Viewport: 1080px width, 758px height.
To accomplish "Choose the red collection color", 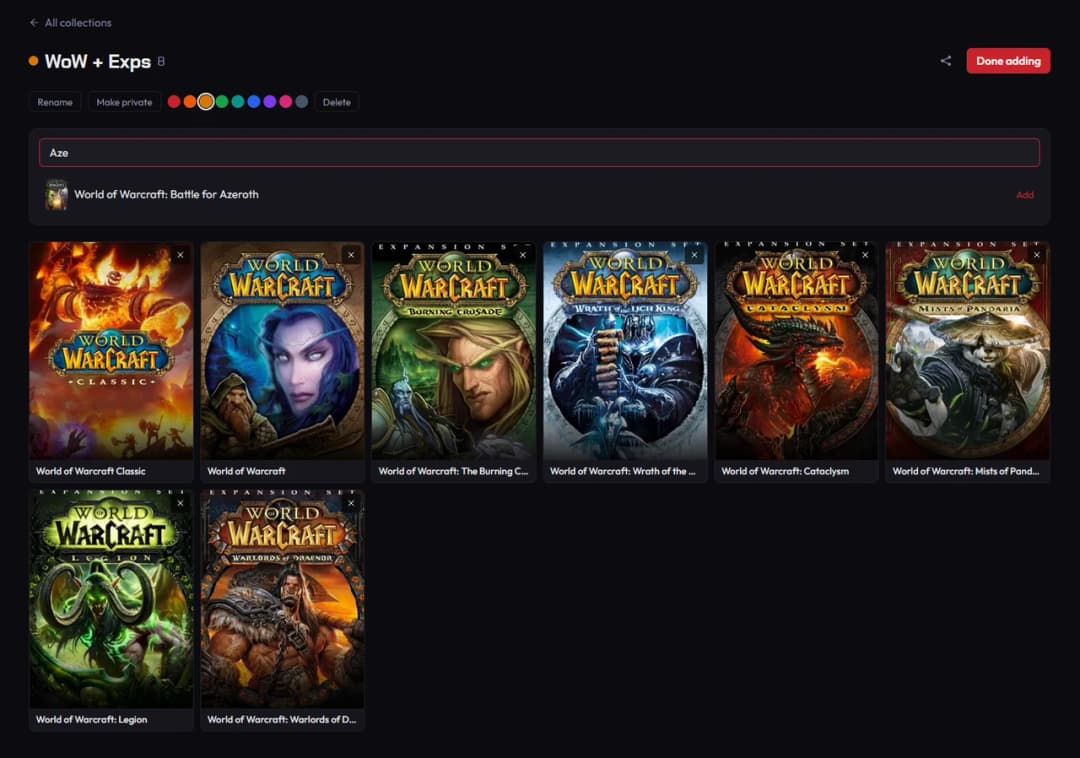I will pos(174,102).
